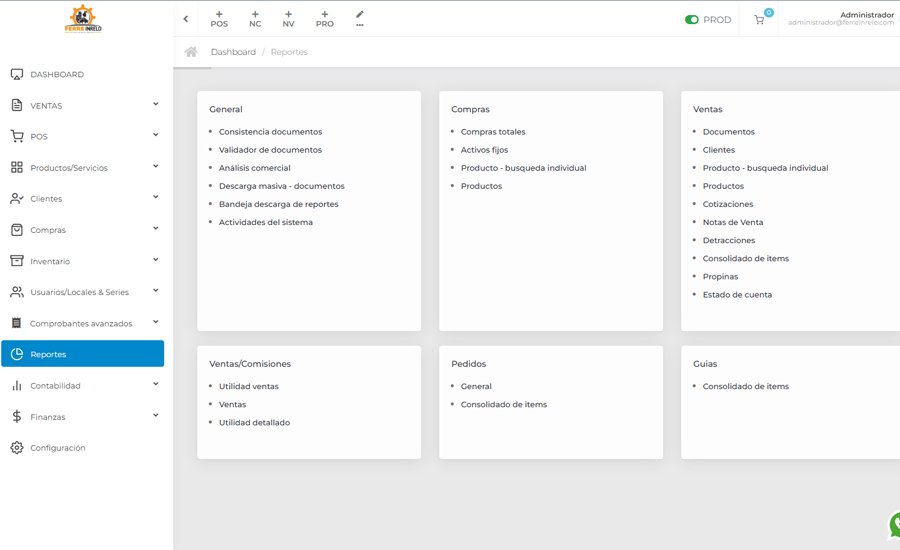Open the shopping cart icon
The image size is (900, 550).
click(759, 20)
